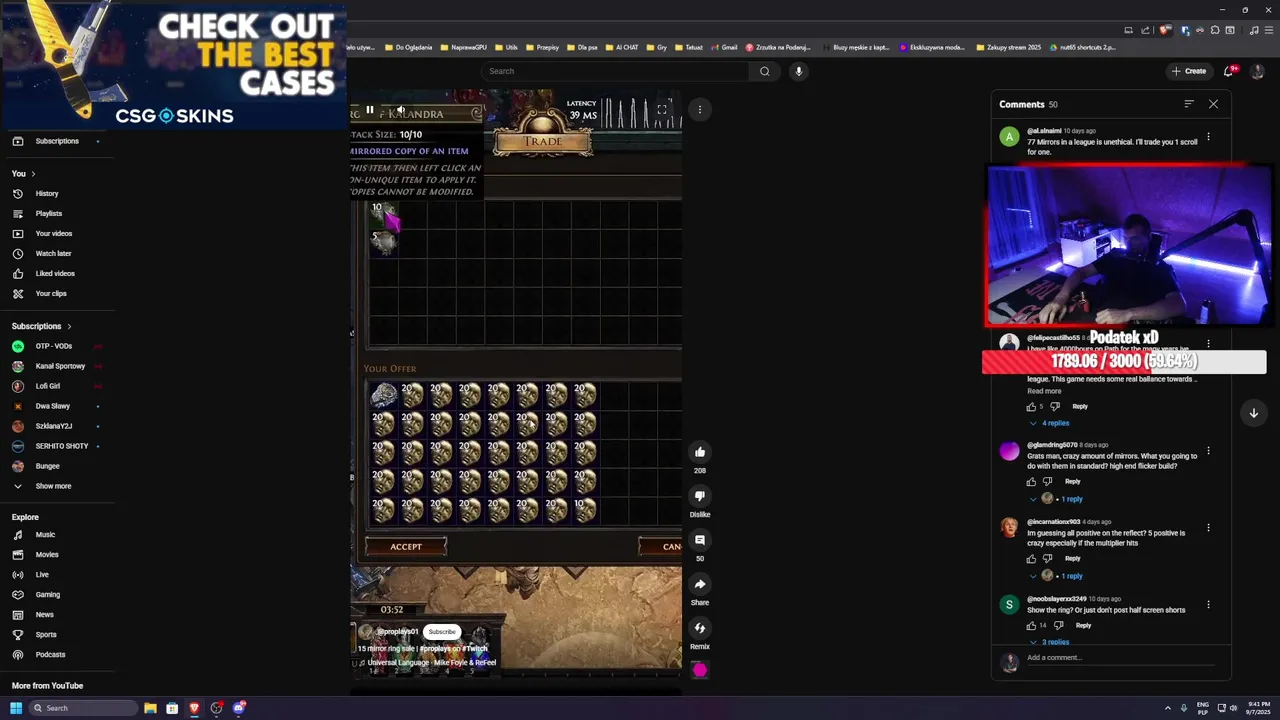Focus the Add a comment field
This screenshot has width=1280, height=720.
pyautogui.click(x=1120, y=658)
